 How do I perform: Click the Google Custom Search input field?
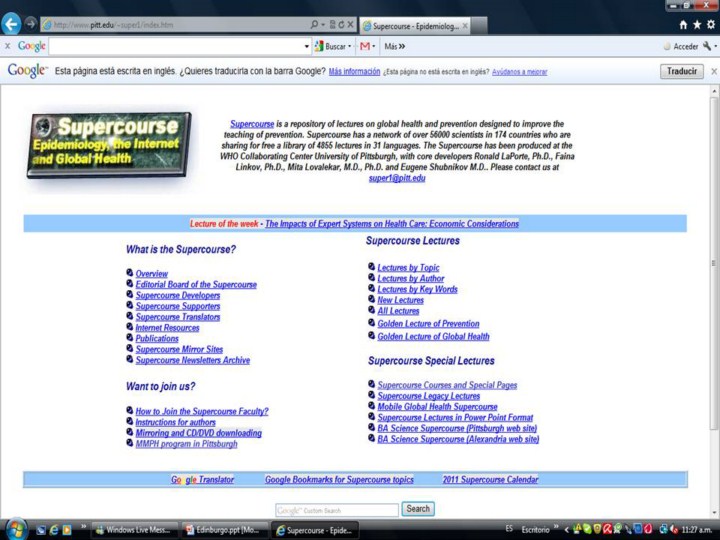tap(336, 509)
